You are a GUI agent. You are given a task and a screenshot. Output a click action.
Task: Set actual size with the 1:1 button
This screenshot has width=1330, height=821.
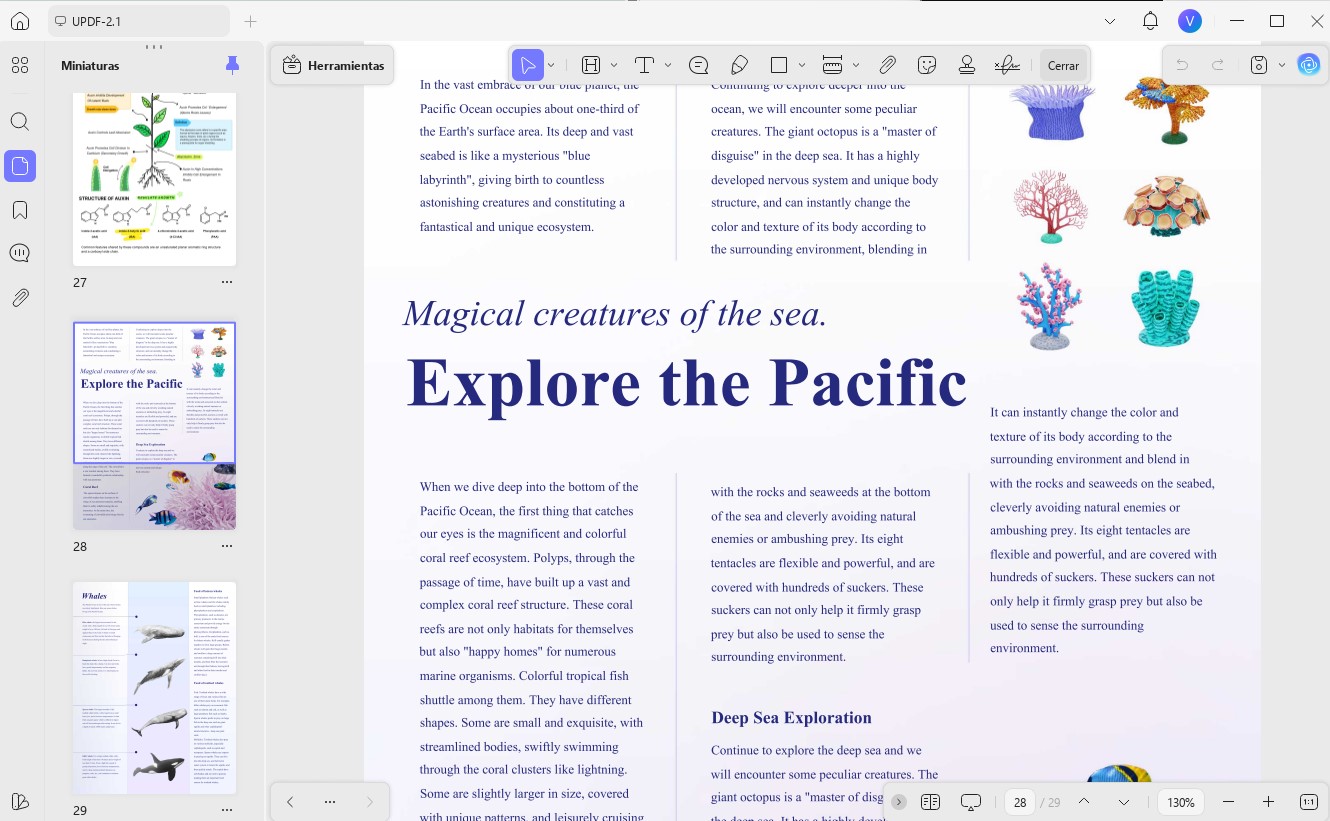click(x=1308, y=802)
